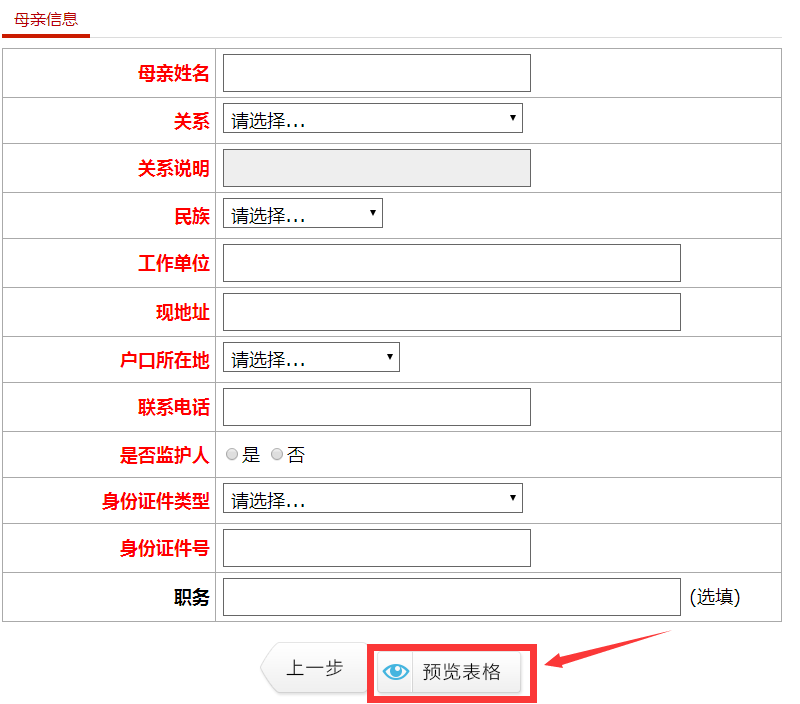Screen dimensions: 800x704
Task: Click the eye icon on preview button
Action: click(396, 672)
